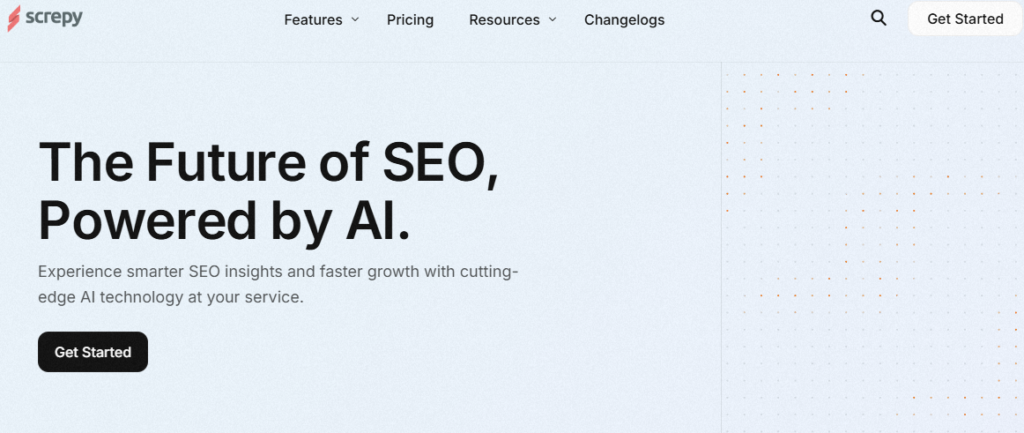The height and width of the screenshot is (433, 1024).
Task: Expand the Resources dropdown chevron
Action: point(552,20)
